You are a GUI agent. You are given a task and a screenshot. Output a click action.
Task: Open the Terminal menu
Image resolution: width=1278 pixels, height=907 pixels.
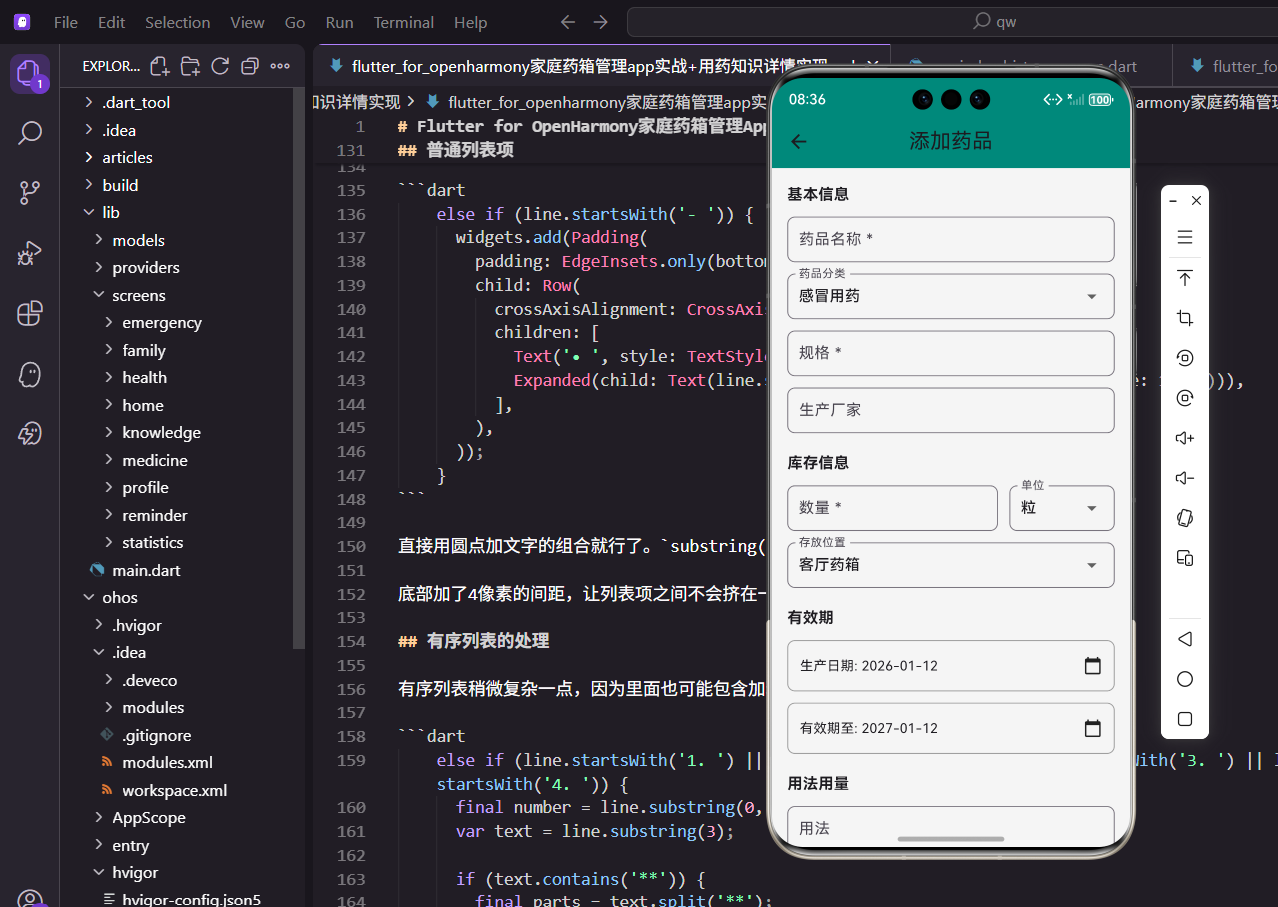[x=403, y=22]
